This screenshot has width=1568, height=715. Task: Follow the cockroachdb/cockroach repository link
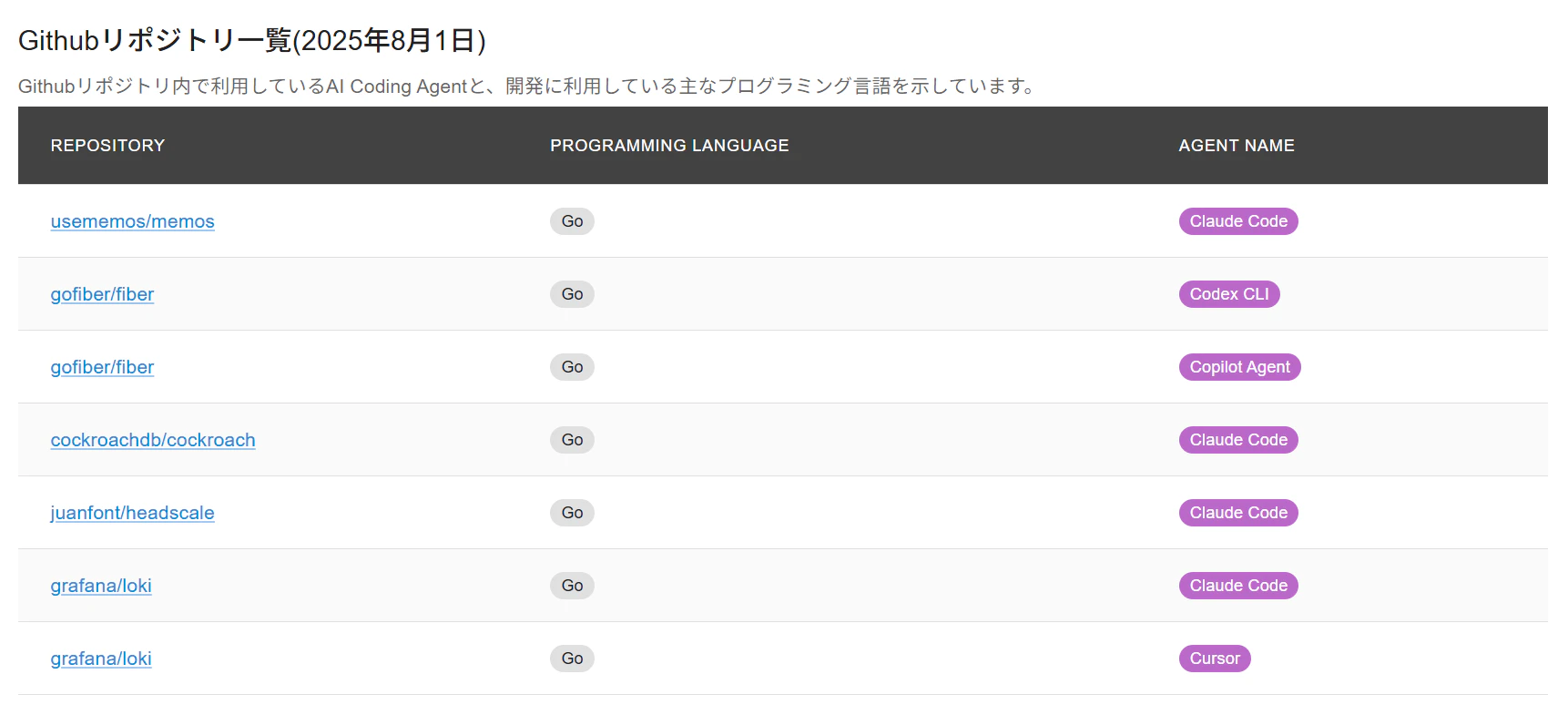point(153,440)
